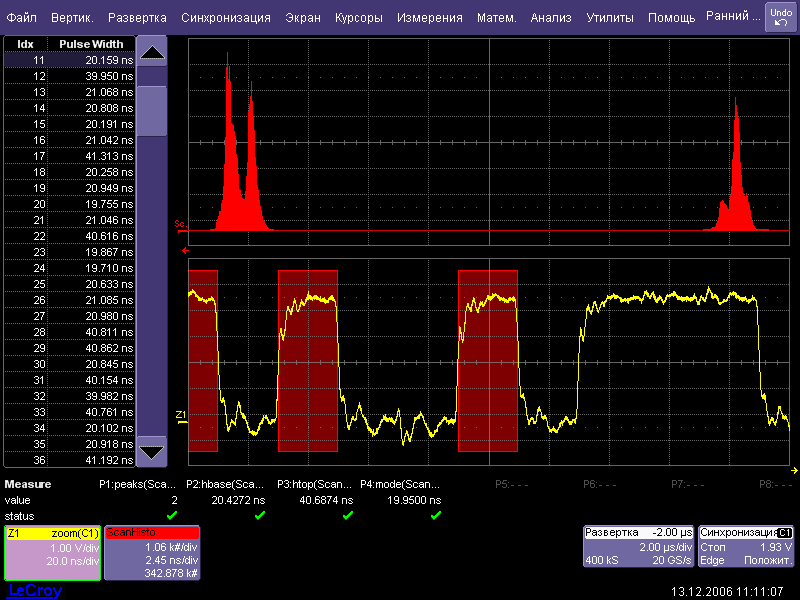The height and width of the screenshot is (600, 800).
Task: Click the yellow arrow beside the waveform grid
Action: (794, 470)
